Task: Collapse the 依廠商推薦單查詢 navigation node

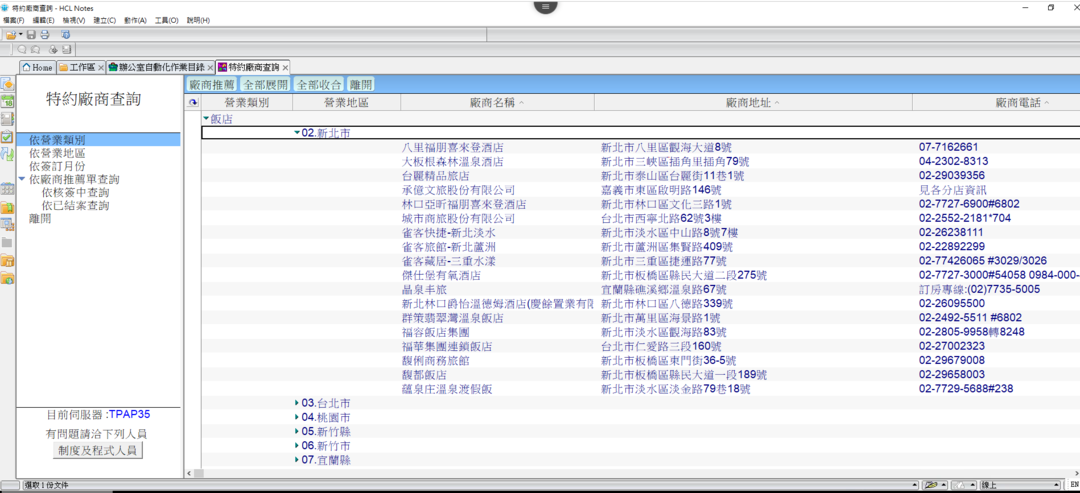Action: [22, 180]
